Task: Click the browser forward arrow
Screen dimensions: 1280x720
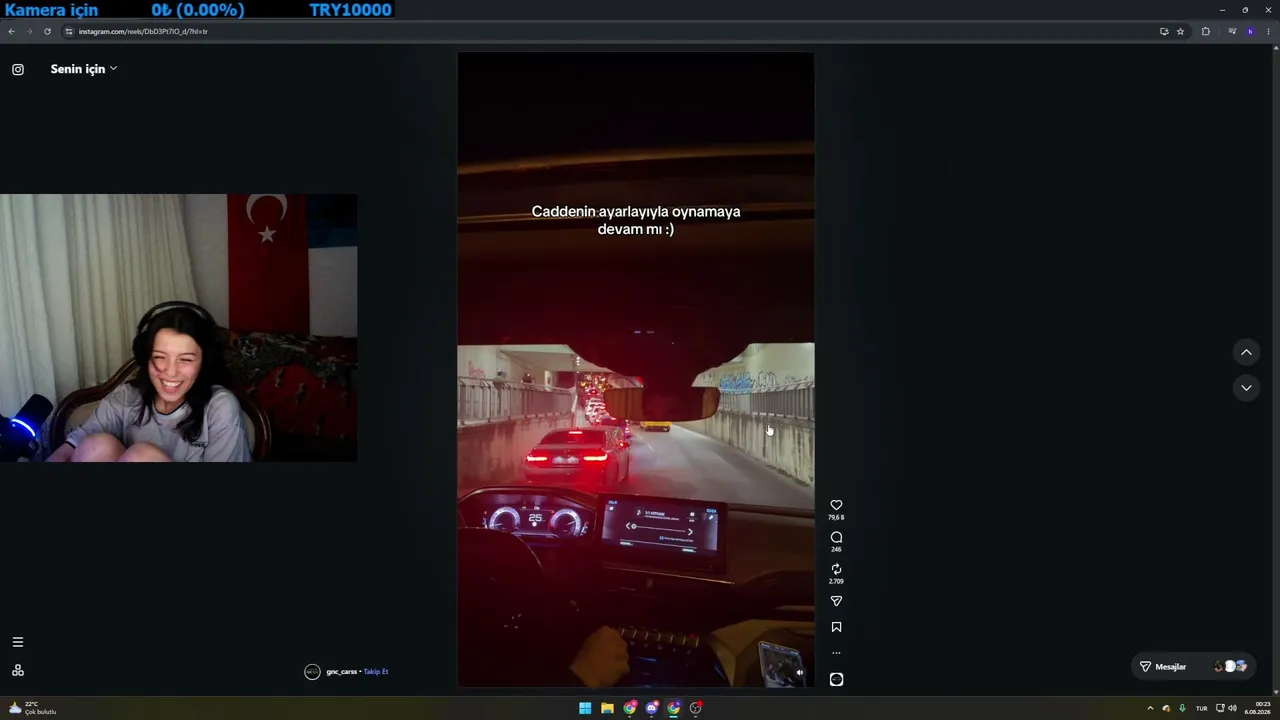Action: 29,31
